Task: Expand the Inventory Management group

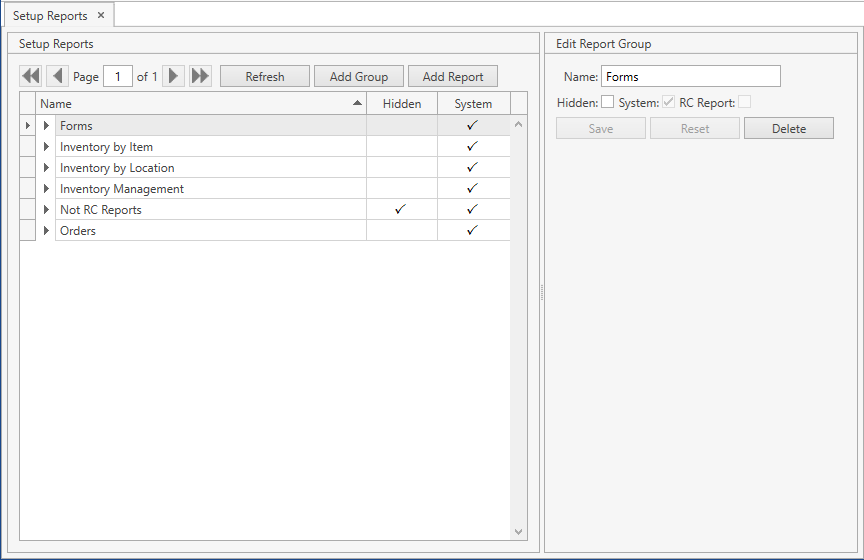Action: point(46,189)
